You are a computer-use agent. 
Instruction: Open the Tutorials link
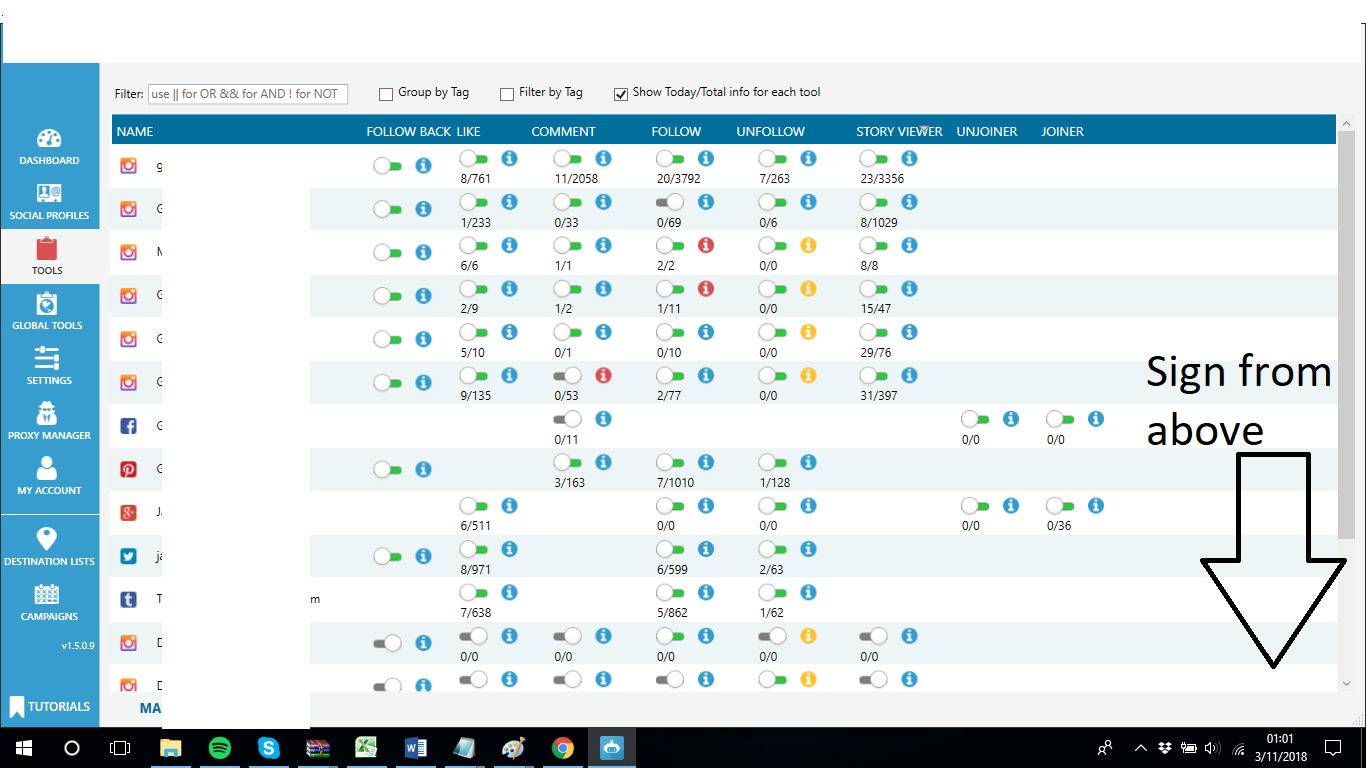point(50,706)
